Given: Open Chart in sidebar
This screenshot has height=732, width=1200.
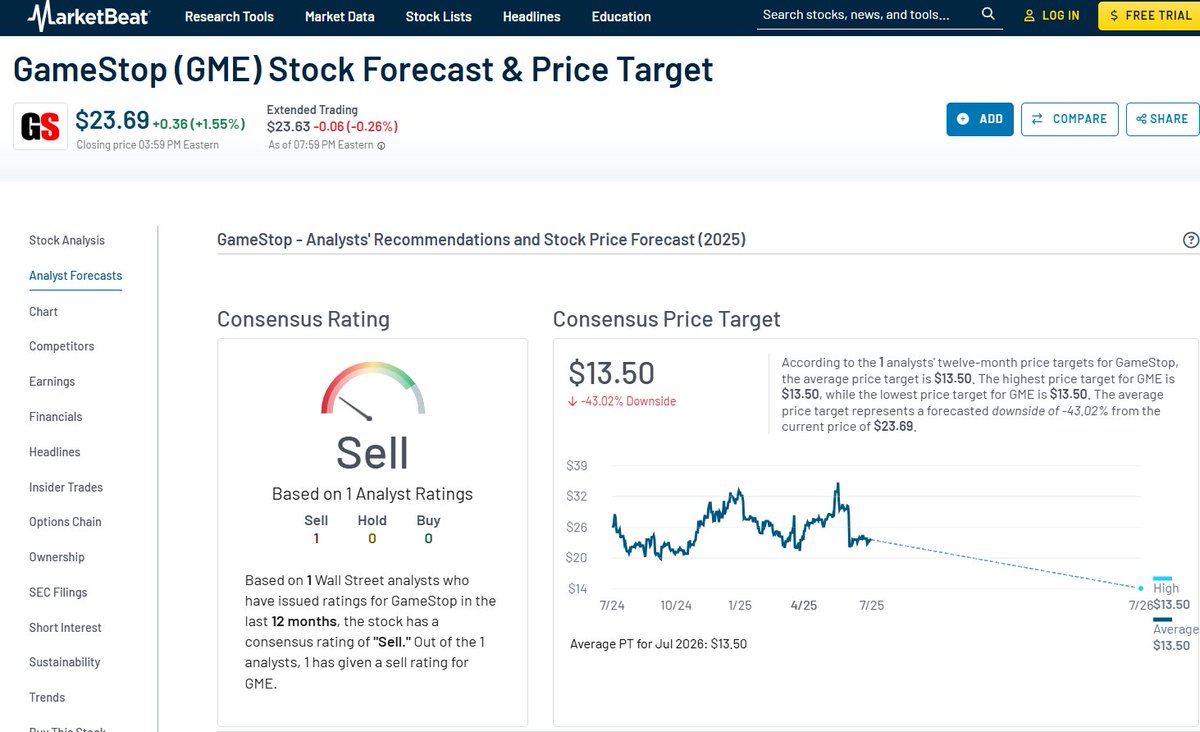Looking at the screenshot, I should click(x=44, y=312).
